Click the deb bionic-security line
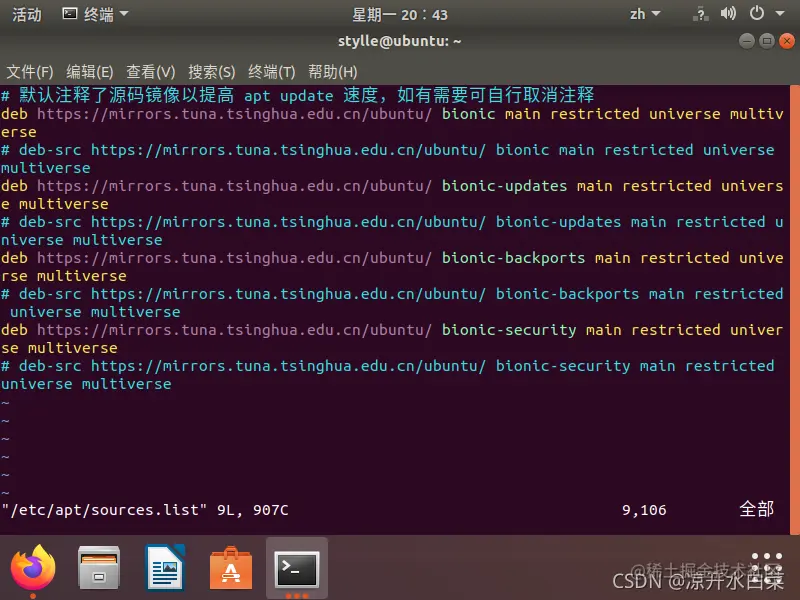 [392, 339]
